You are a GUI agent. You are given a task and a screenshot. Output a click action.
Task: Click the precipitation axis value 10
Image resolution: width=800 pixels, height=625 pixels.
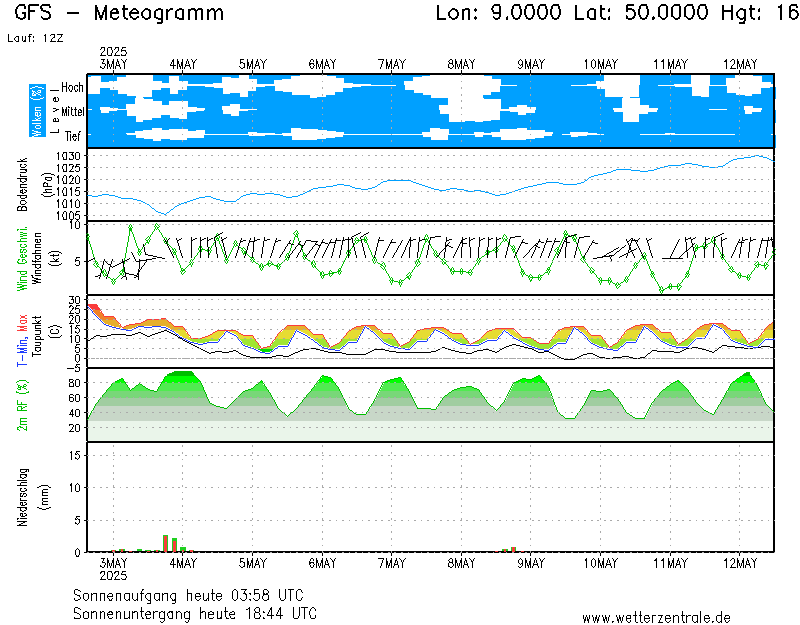tap(74, 488)
